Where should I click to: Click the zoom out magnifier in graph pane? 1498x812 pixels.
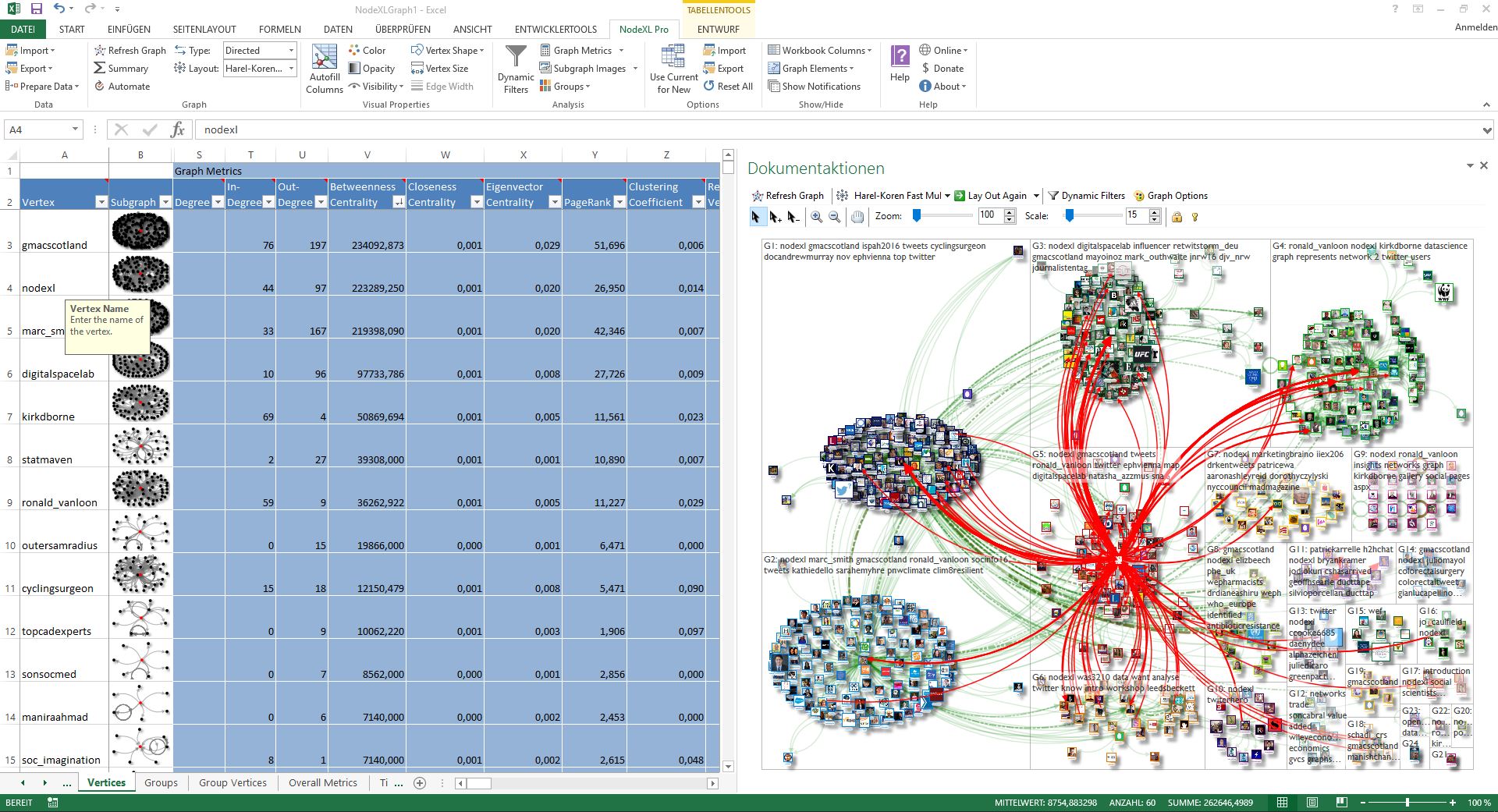click(x=834, y=217)
